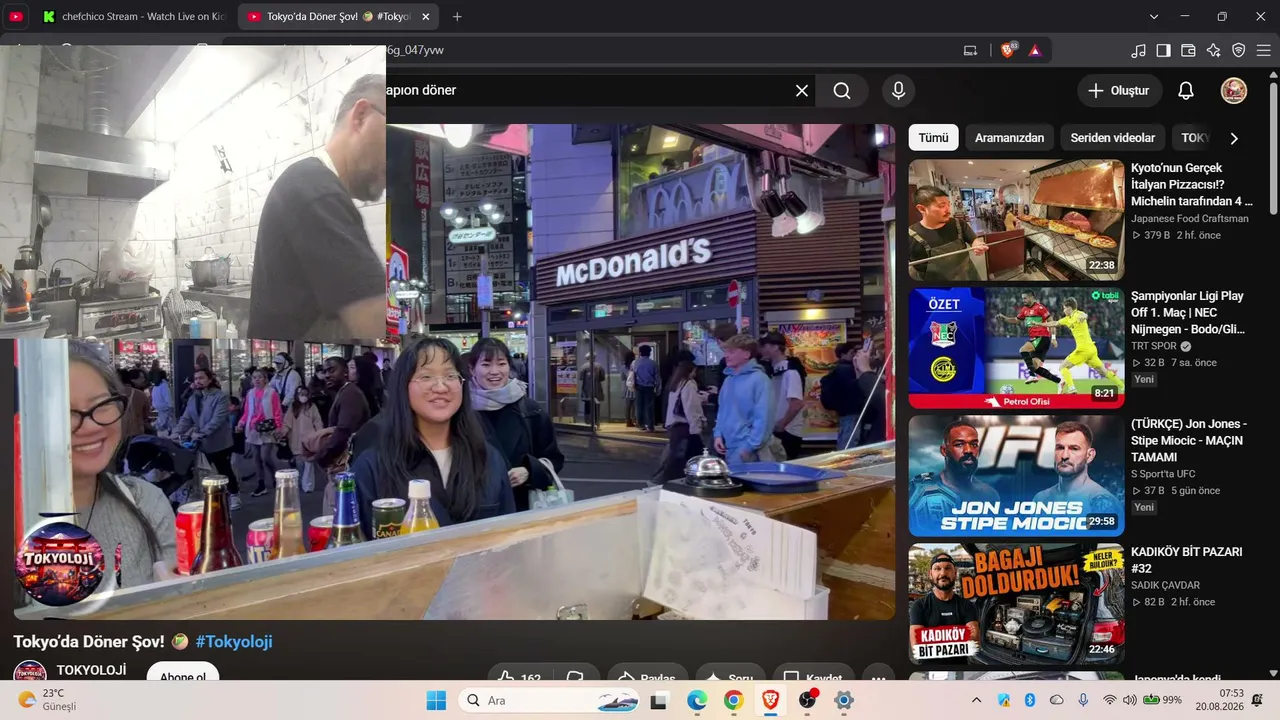Expand the browser tab search dropdown
This screenshot has height=720, width=1280.
[x=1154, y=17]
